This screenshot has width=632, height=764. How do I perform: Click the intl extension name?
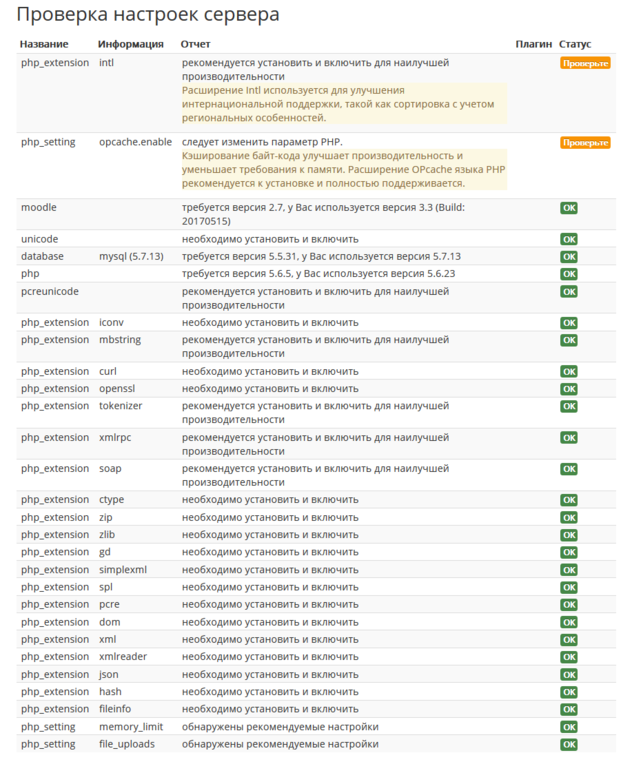tap(106, 63)
